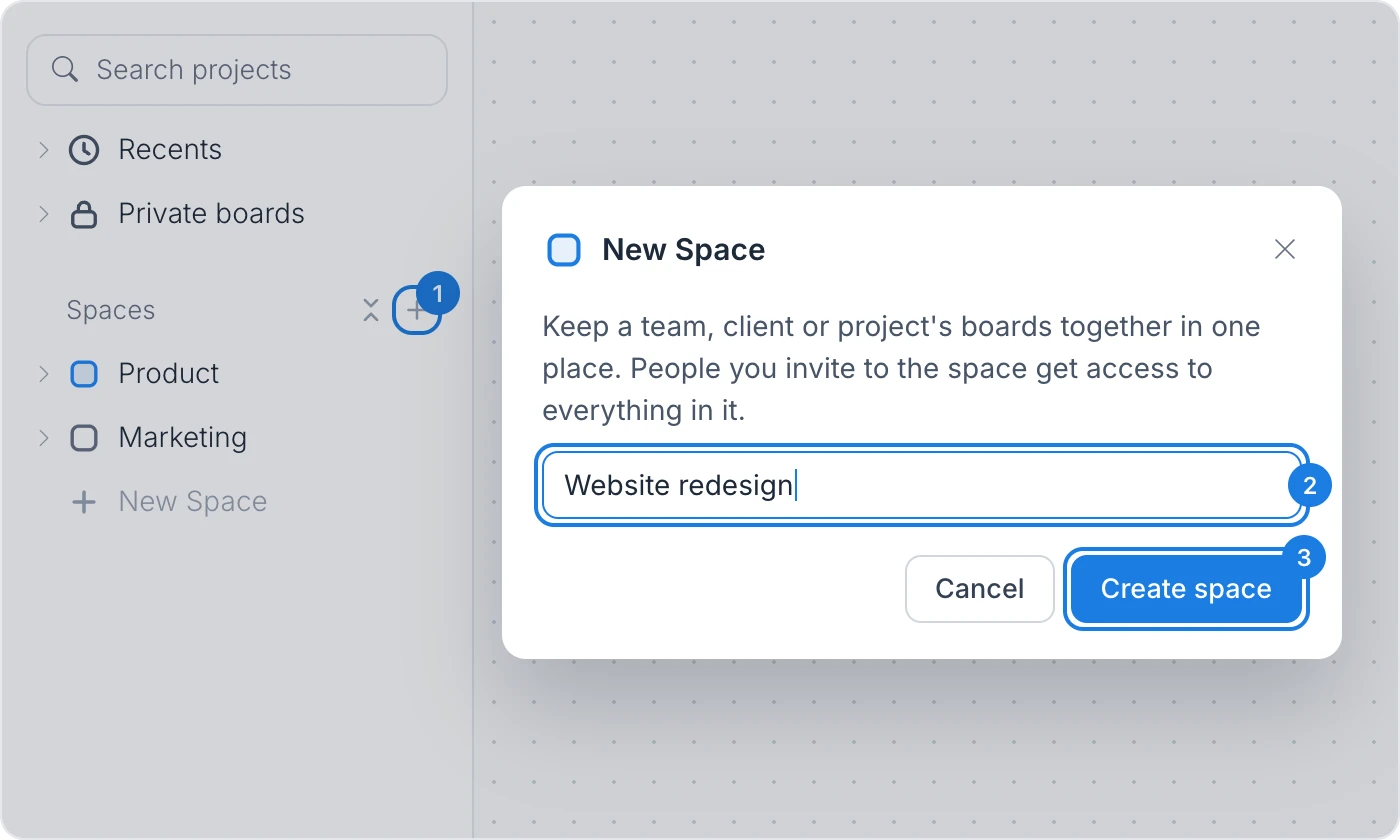The width and height of the screenshot is (1400, 840).
Task: Click the search magnifier icon
Action: [x=65, y=70]
